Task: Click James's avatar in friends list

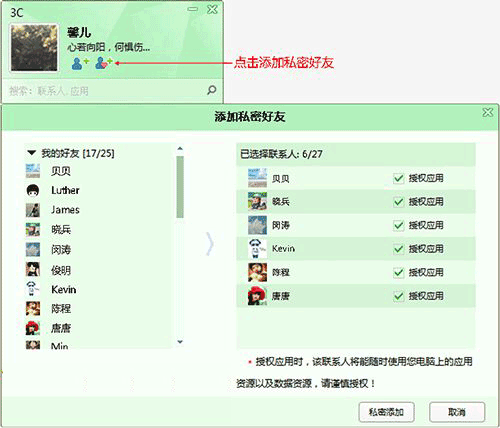Action: 33,210
